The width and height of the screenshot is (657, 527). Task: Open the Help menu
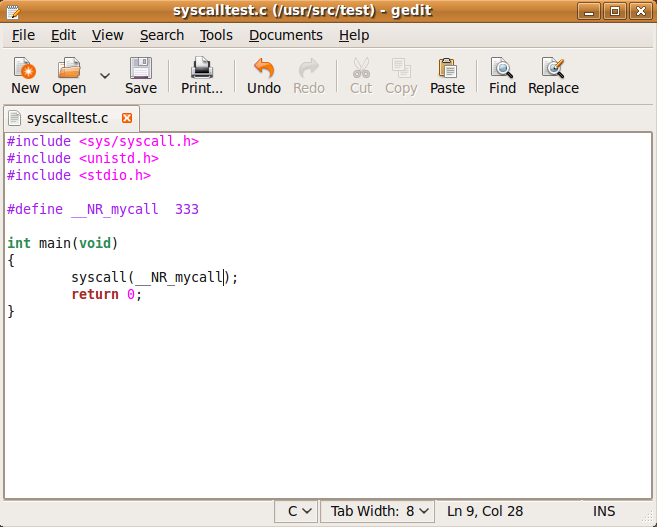coord(354,35)
